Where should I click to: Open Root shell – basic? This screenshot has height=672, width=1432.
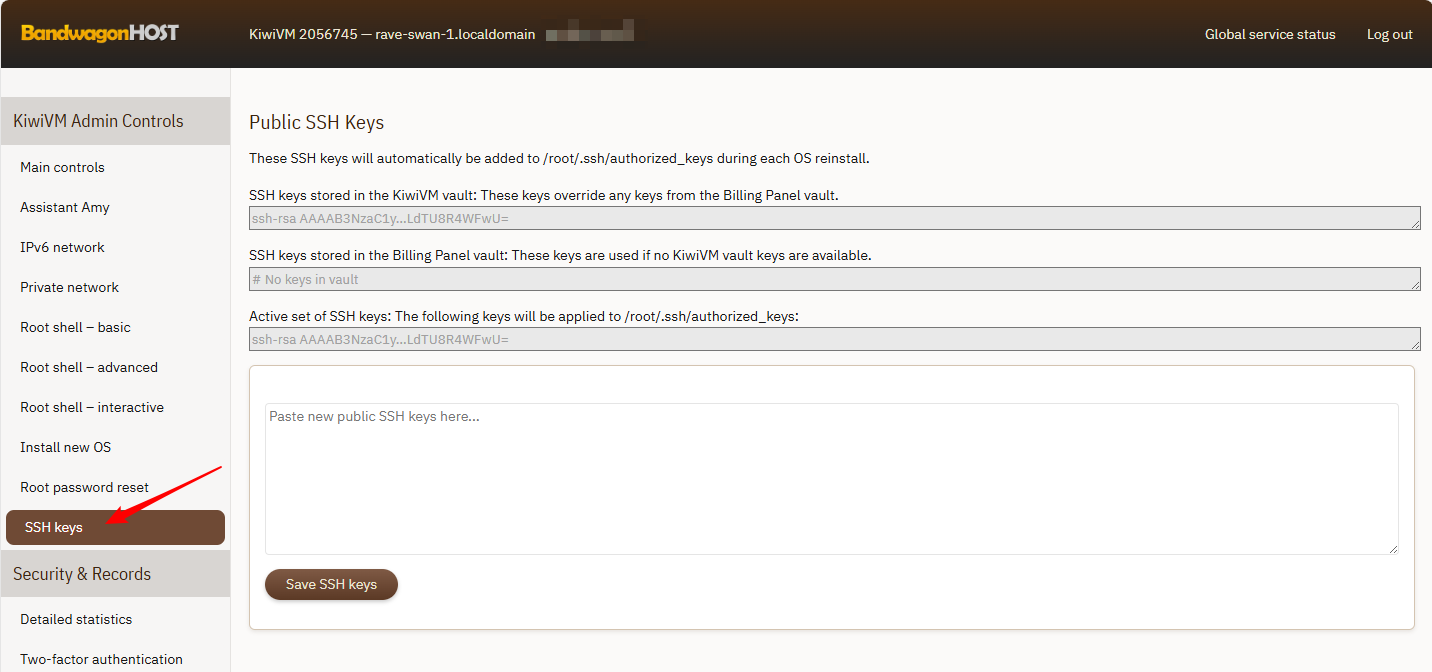tap(75, 327)
